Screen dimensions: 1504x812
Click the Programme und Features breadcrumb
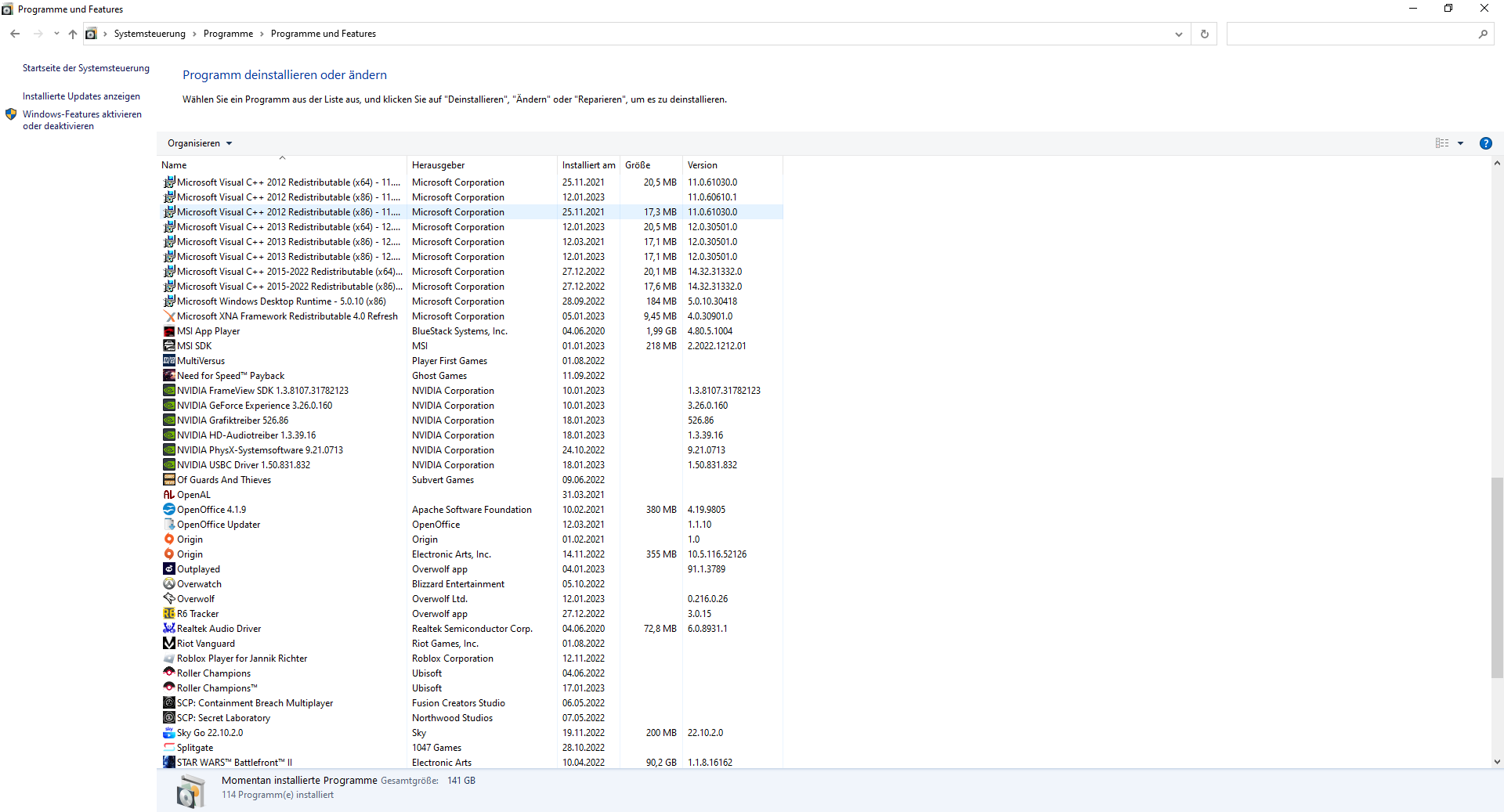pos(324,34)
